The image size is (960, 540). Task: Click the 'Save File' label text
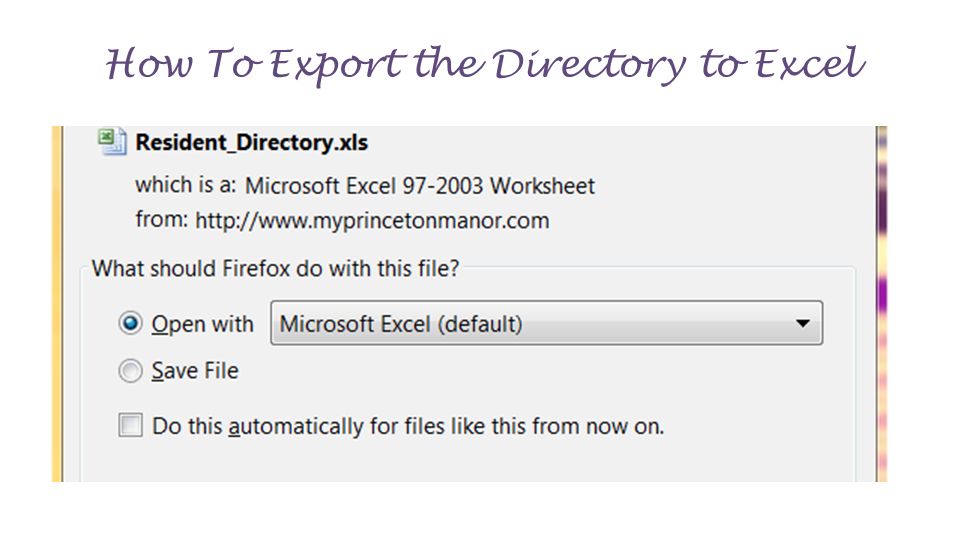click(195, 371)
